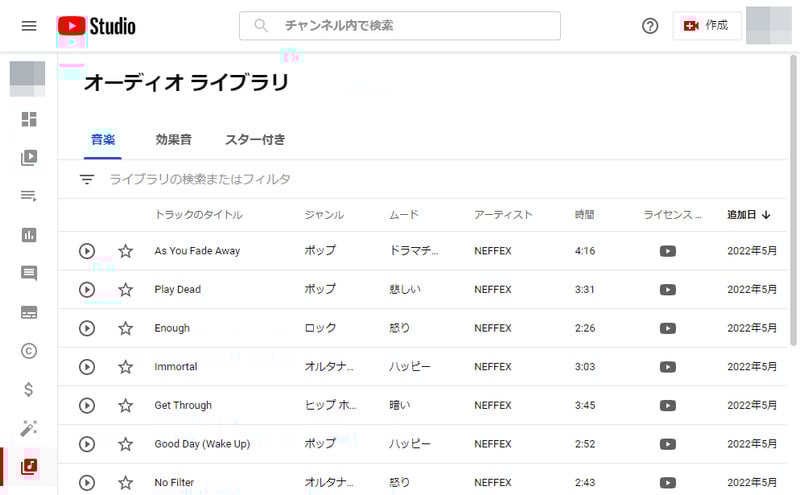Star the track No Filter
Image resolution: width=800 pixels, height=495 pixels.
pos(126,483)
